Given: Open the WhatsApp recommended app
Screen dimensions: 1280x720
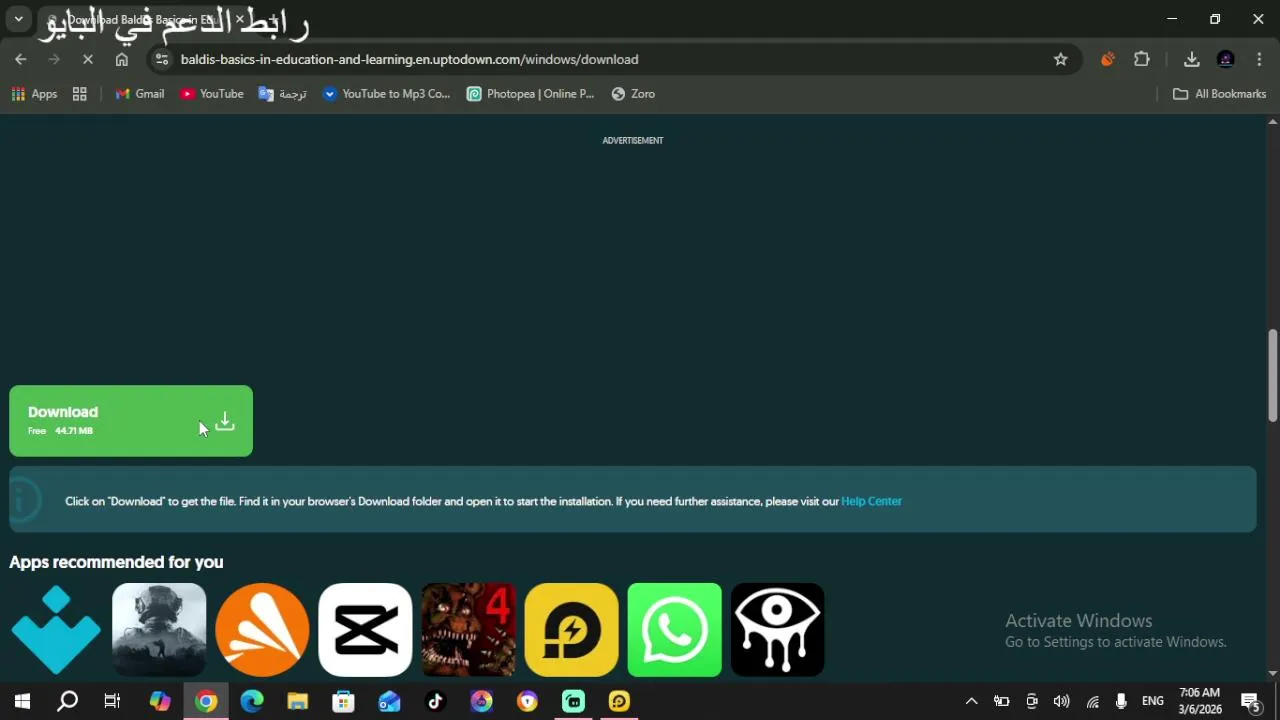Looking at the screenshot, I should pos(674,630).
